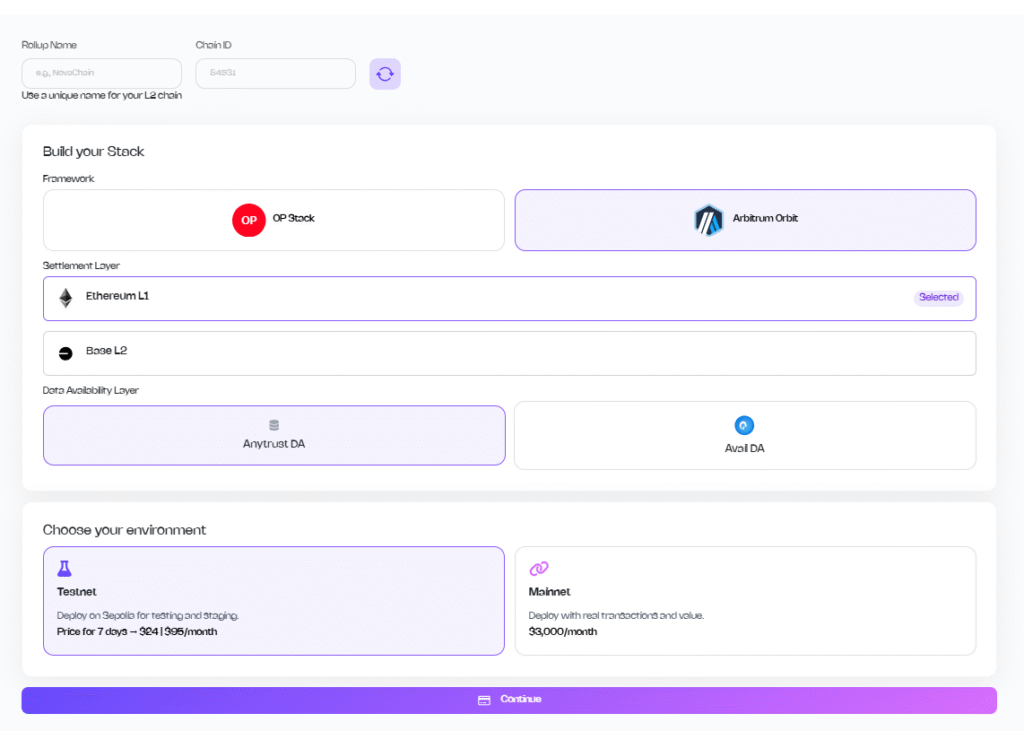Click the Continue button

point(509,700)
